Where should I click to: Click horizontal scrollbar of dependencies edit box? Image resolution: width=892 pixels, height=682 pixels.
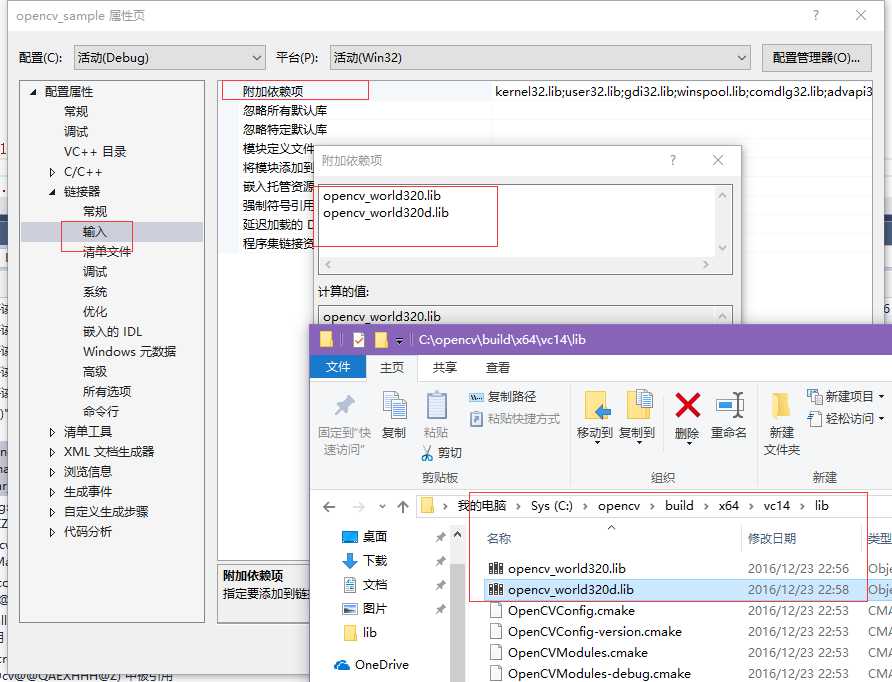(517, 264)
